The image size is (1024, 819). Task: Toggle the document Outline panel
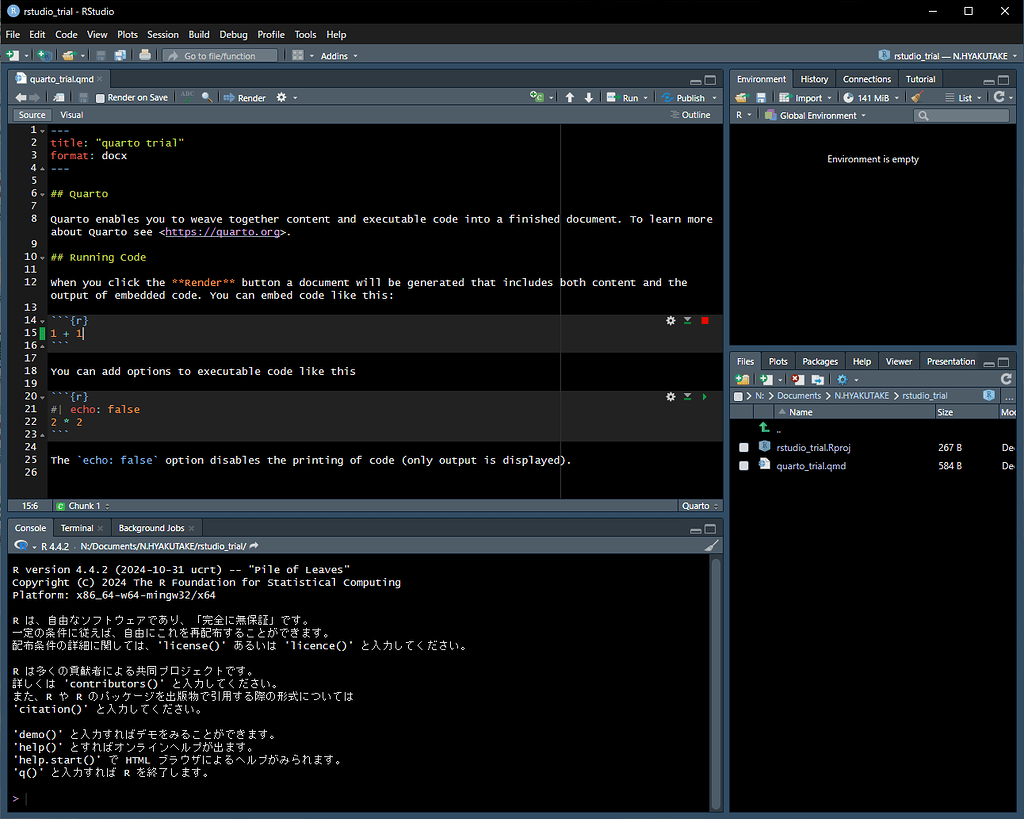pyautogui.click(x=690, y=115)
